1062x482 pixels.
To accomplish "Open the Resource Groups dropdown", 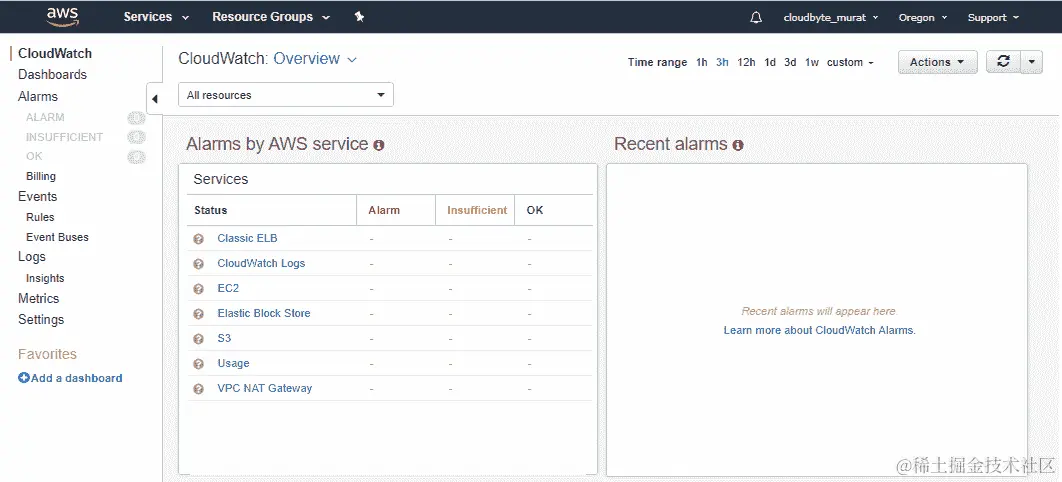I will point(271,17).
